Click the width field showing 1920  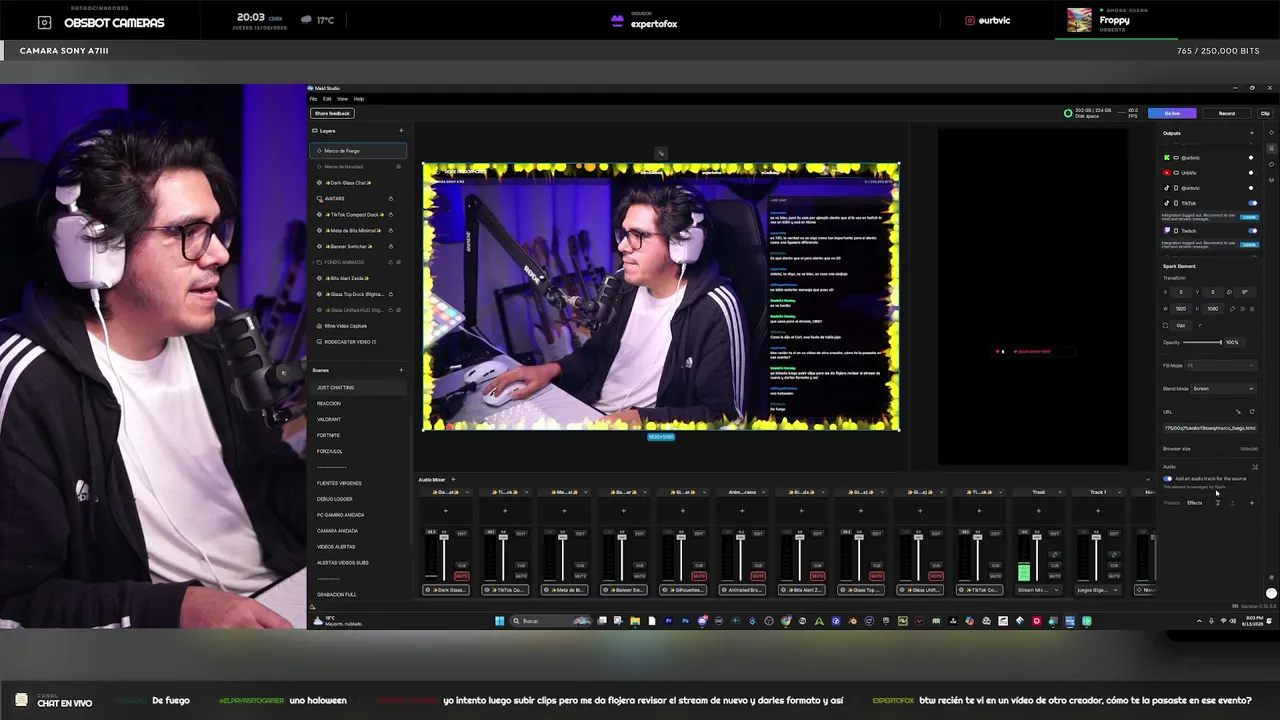[1181, 309]
